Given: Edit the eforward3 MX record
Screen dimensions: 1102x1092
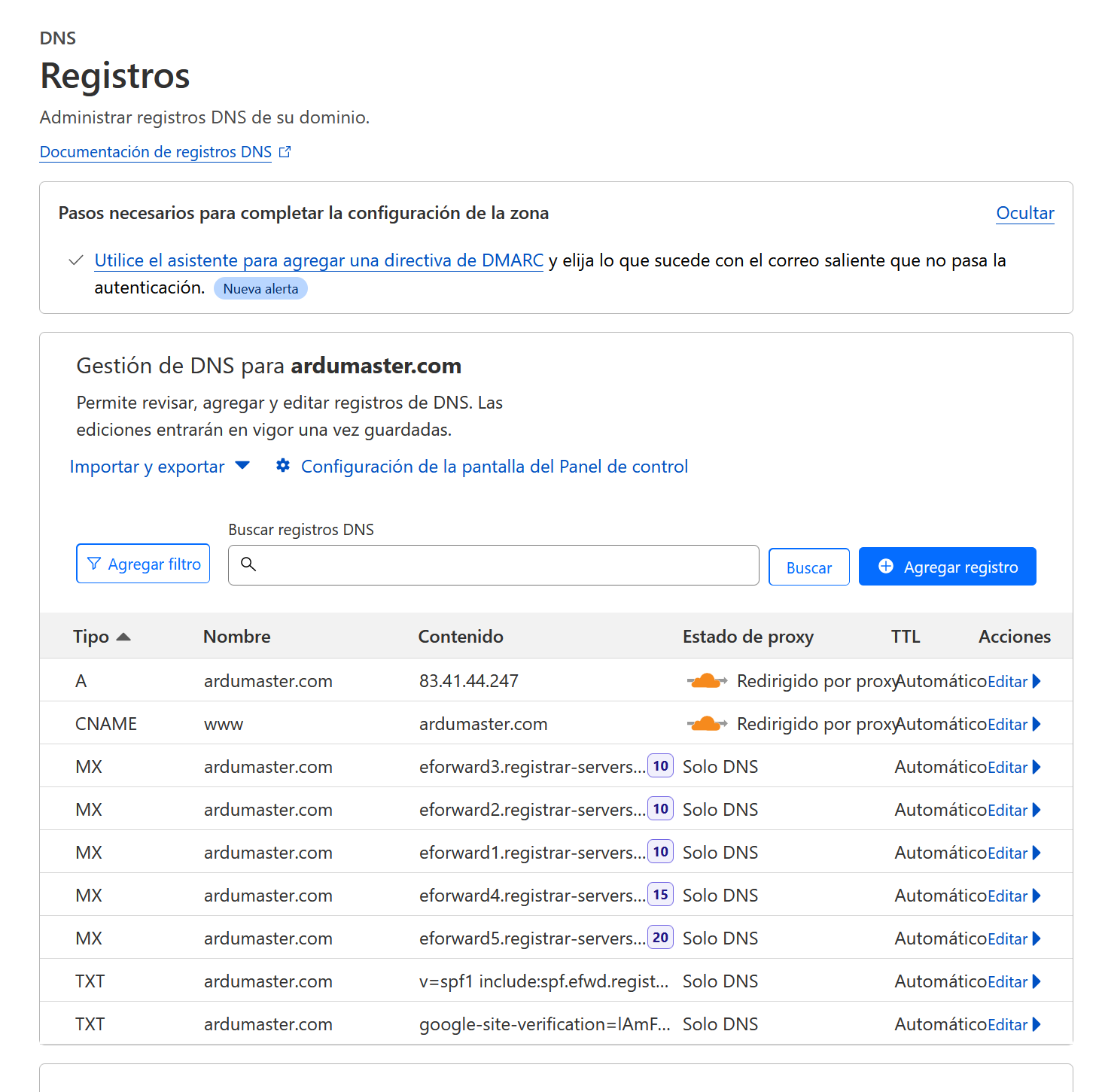Looking at the screenshot, I should (x=1007, y=768).
